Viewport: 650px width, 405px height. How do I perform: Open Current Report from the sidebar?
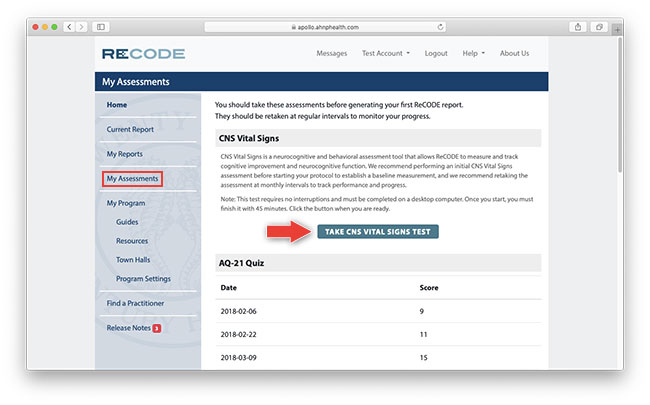tap(132, 129)
